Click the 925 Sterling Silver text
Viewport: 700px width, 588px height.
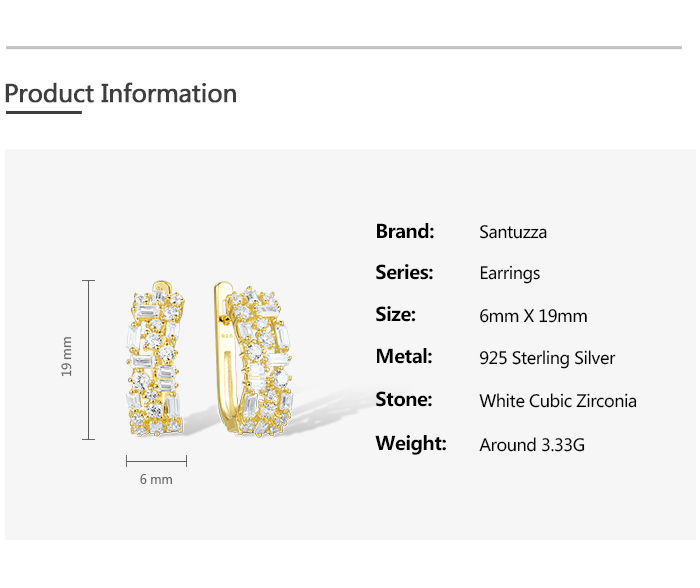(x=547, y=358)
